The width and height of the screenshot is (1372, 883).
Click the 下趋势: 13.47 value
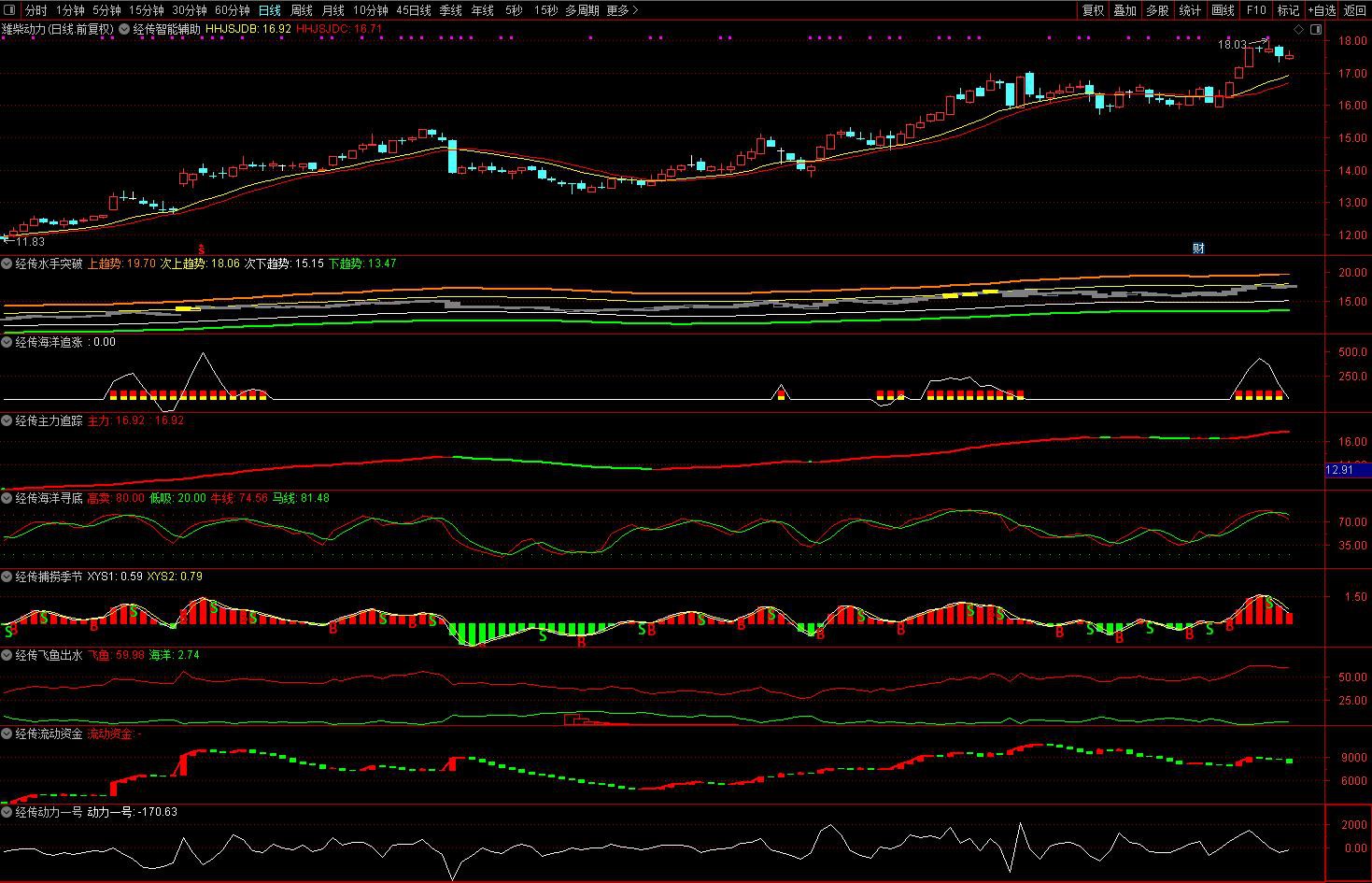pyautogui.click(x=362, y=263)
